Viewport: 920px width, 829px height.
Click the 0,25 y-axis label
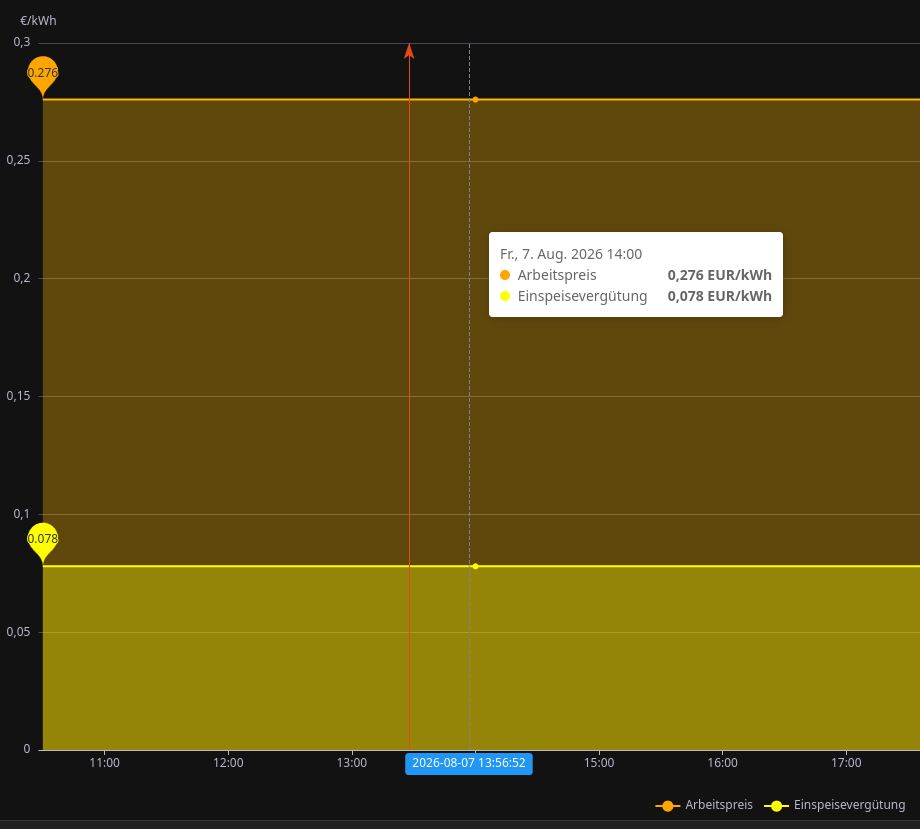tap(19, 160)
